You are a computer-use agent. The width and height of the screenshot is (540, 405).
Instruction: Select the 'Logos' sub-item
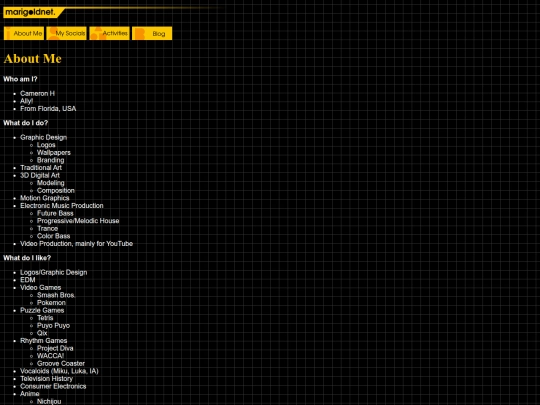coord(46,145)
